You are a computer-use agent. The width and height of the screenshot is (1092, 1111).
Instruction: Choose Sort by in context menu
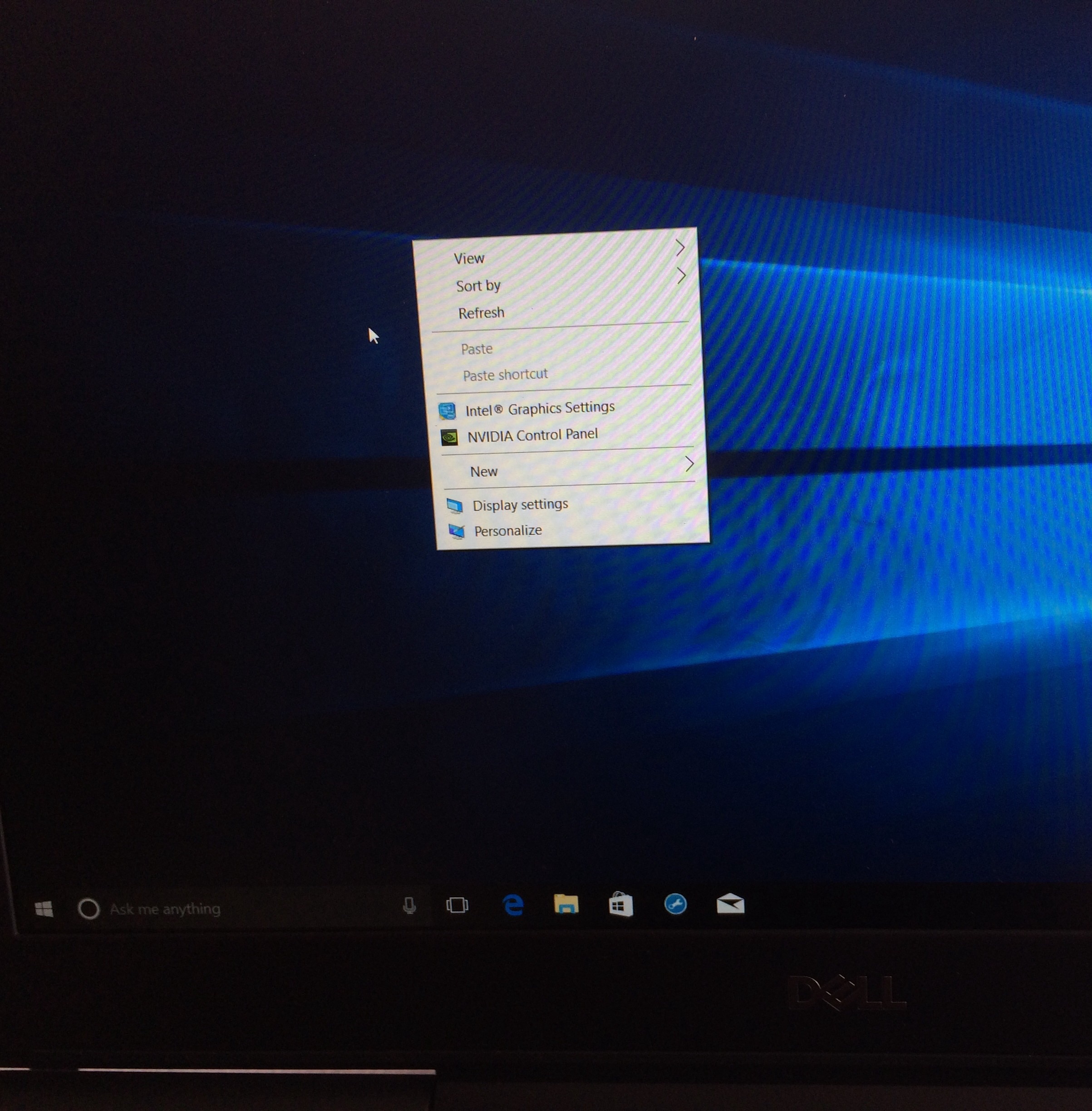tap(478, 285)
